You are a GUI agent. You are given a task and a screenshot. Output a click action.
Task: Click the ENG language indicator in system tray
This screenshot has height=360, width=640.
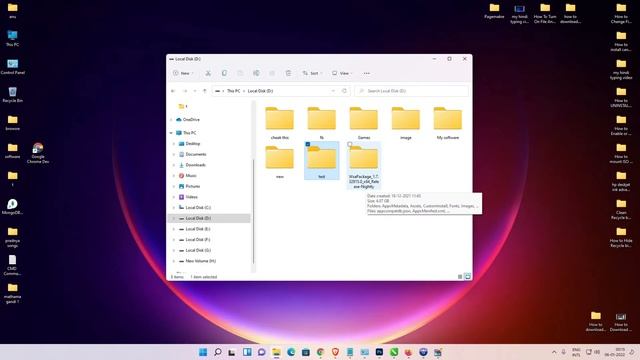click(x=576, y=352)
